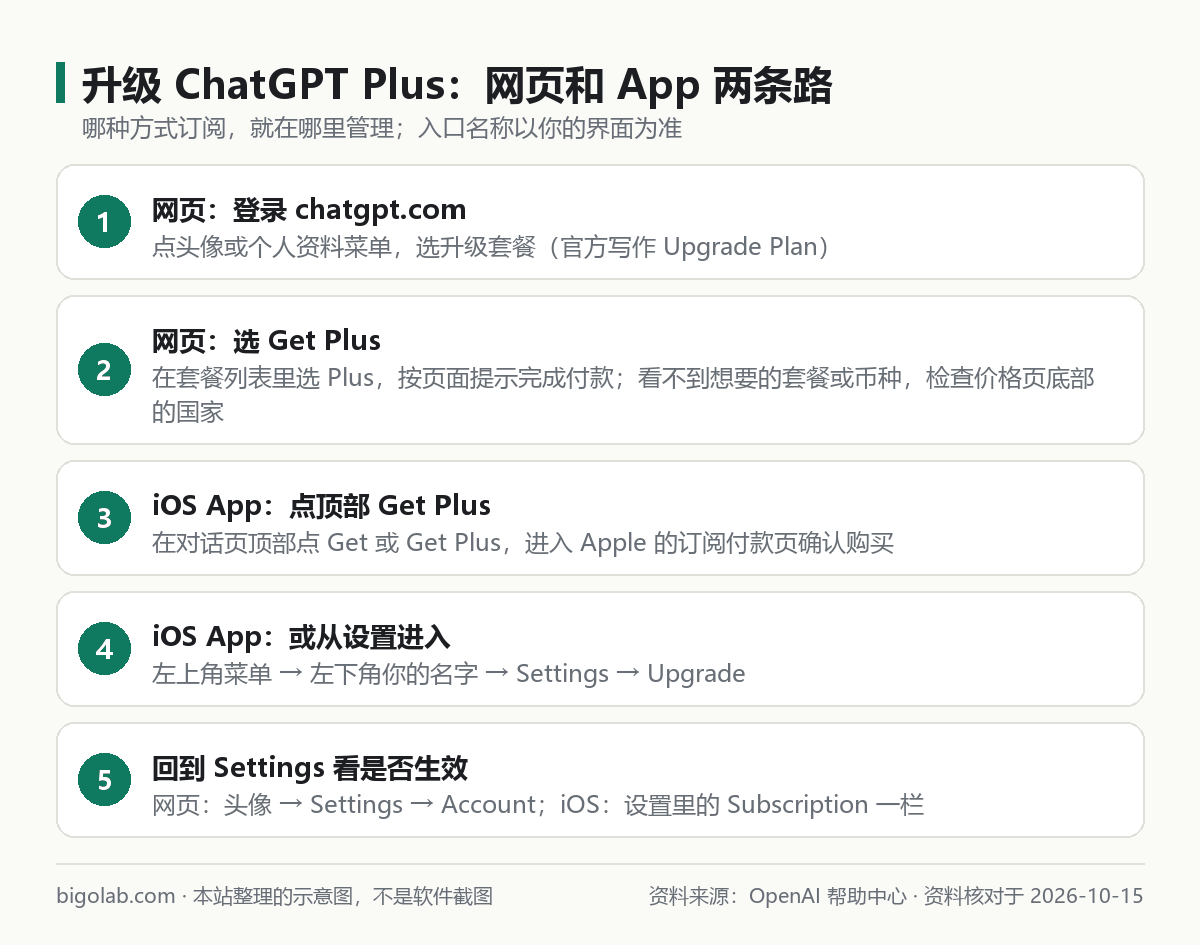Select the heading "iOS App：或从设置进入"
Screen dimensions: 1200x945
tap(301, 637)
